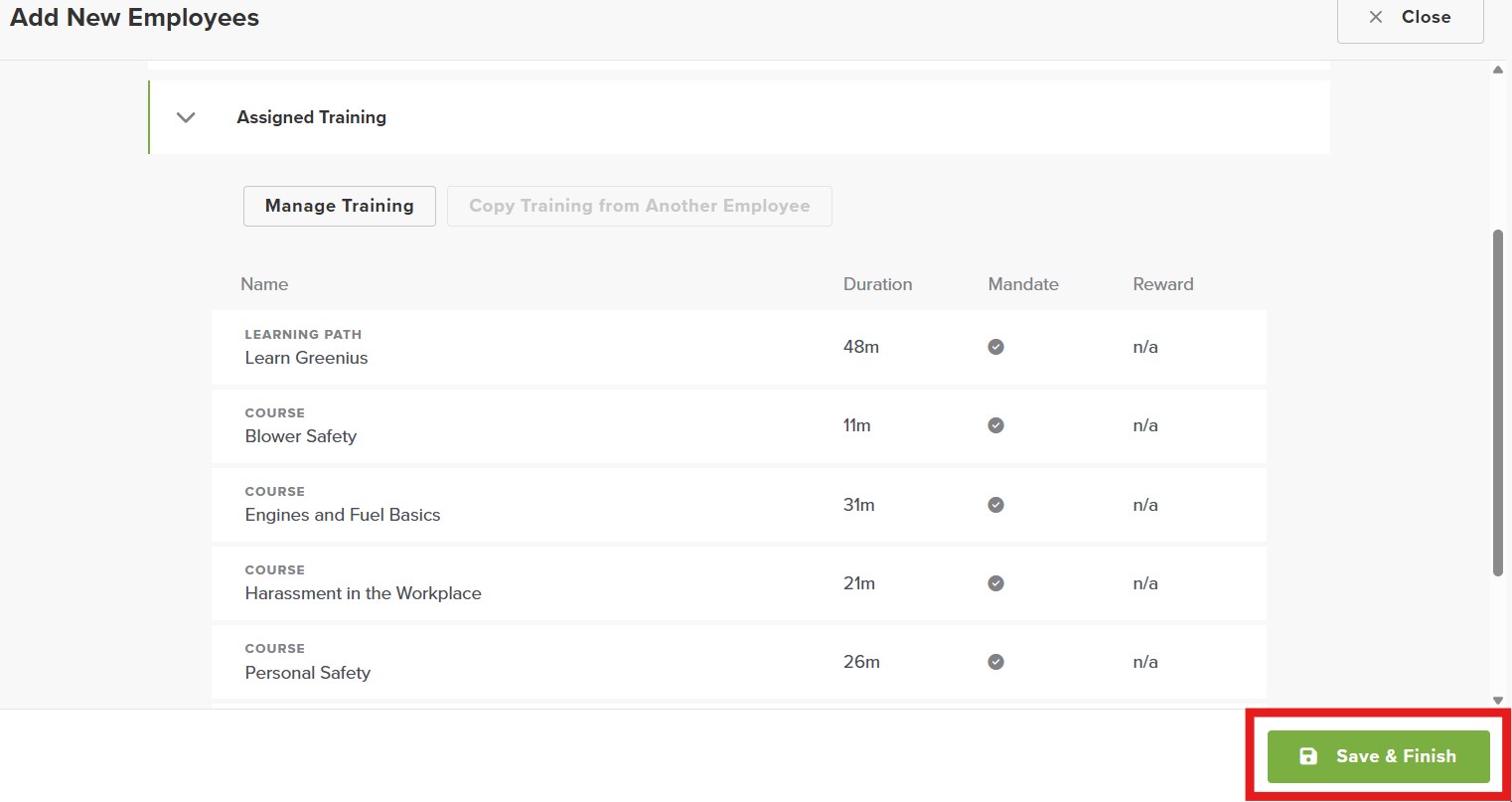
Task: Click the Assigned Training section title
Action: pyautogui.click(x=311, y=117)
